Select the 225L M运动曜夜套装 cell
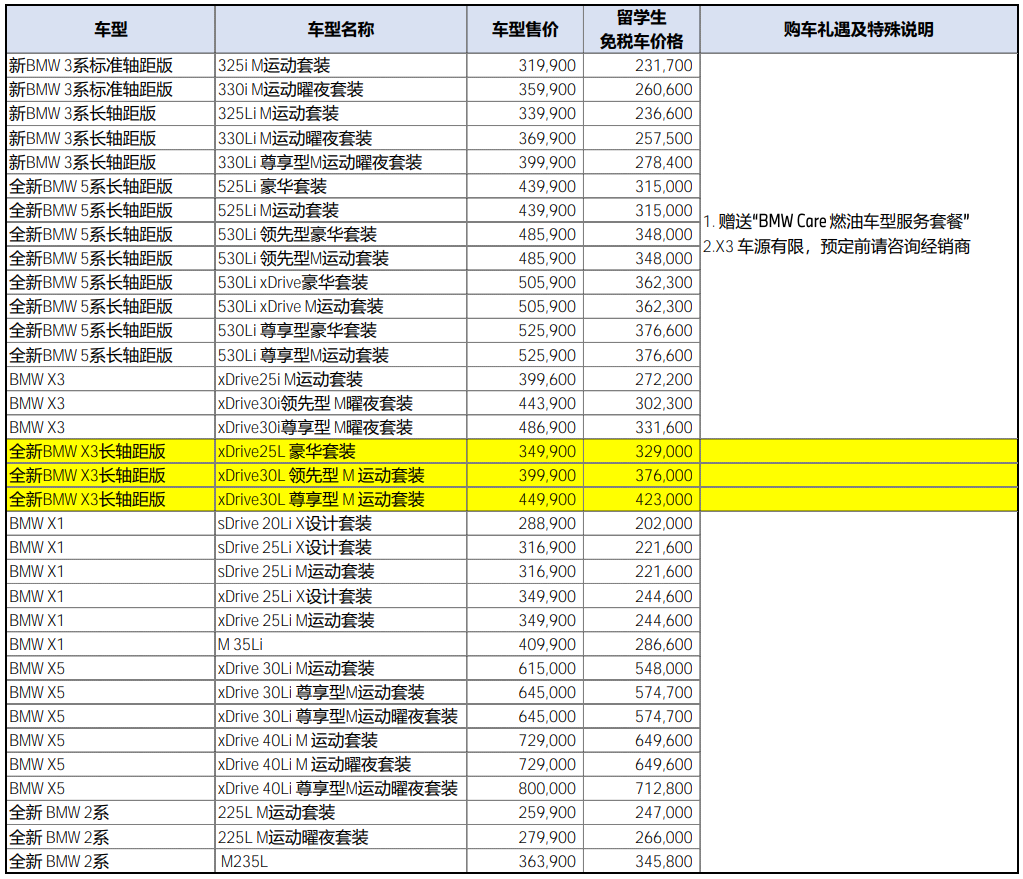 (341, 838)
